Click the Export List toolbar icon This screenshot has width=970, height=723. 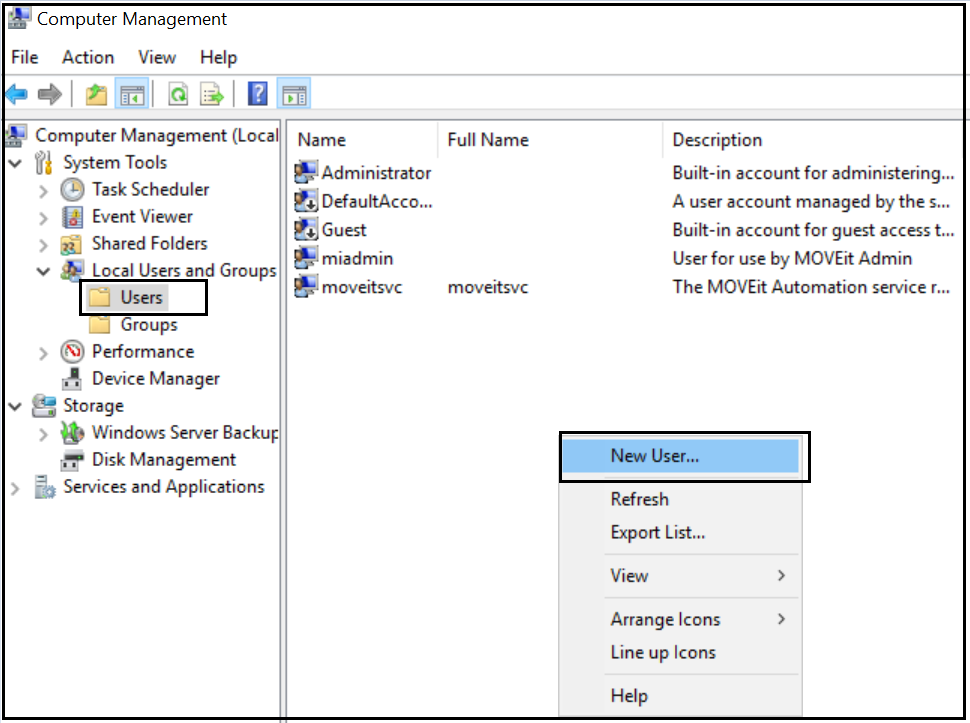pos(212,95)
